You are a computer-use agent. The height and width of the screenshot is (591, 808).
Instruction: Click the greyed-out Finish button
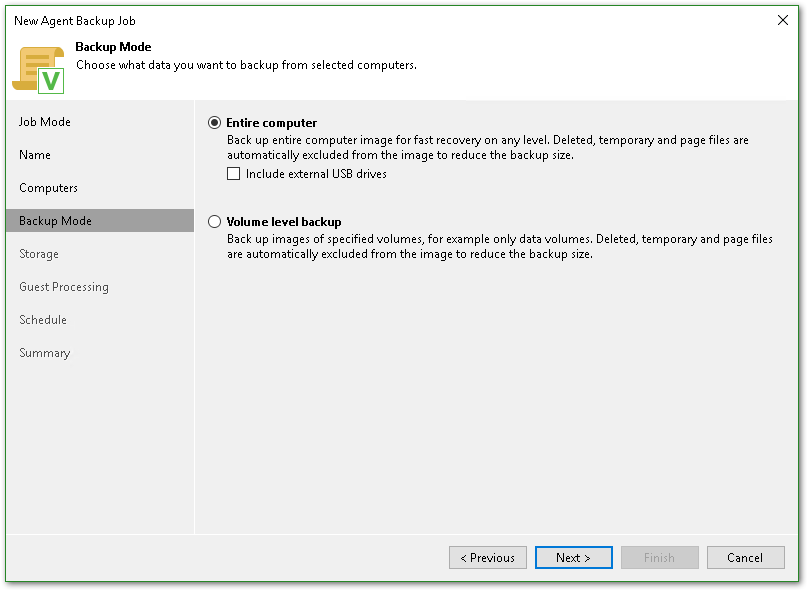pos(659,558)
